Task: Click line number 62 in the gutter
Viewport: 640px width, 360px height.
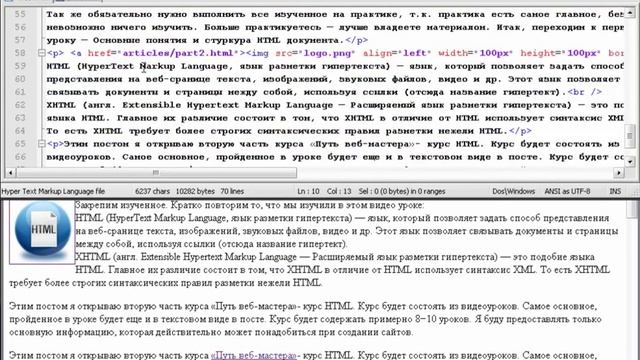Action: pyautogui.click(x=20, y=105)
